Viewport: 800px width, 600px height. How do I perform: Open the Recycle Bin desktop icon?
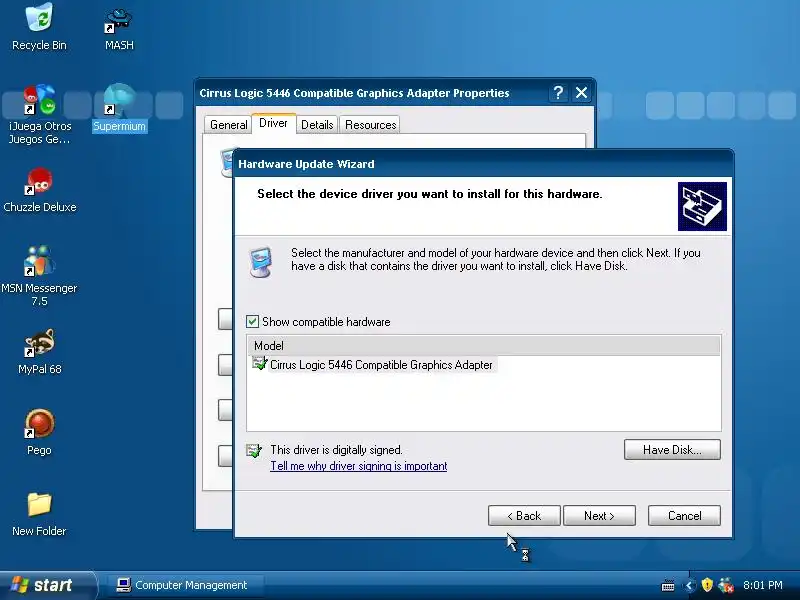pos(39,27)
